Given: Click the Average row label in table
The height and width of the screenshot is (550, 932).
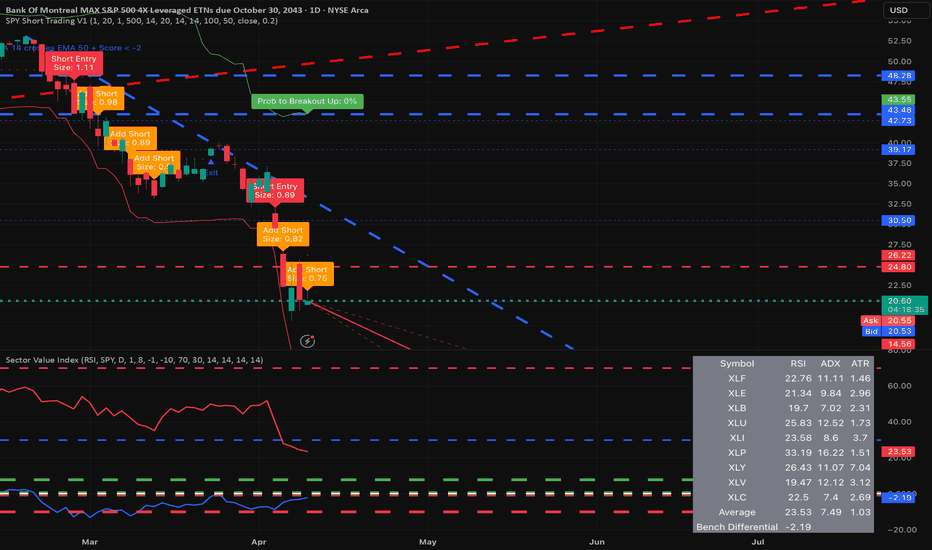Looking at the screenshot, I should tap(737, 512).
